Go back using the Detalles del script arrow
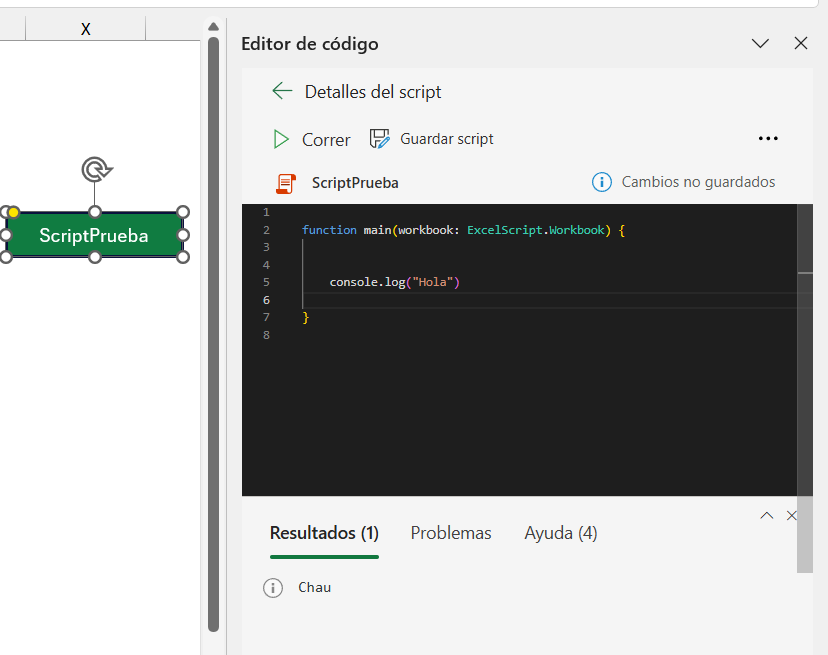This screenshot has width=828, height=655. (x=282, y=91)
